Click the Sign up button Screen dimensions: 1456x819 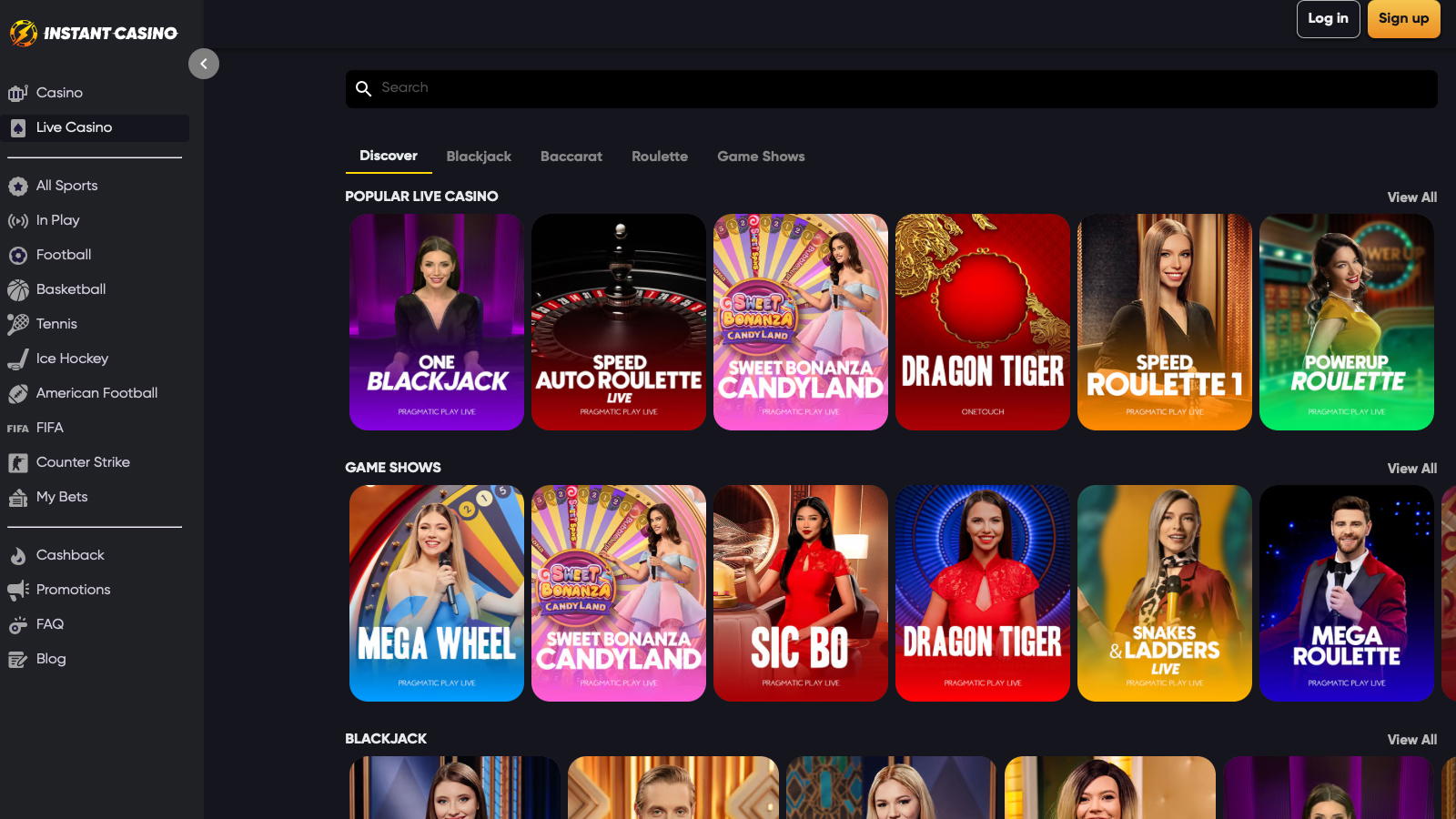(1404, 19)
